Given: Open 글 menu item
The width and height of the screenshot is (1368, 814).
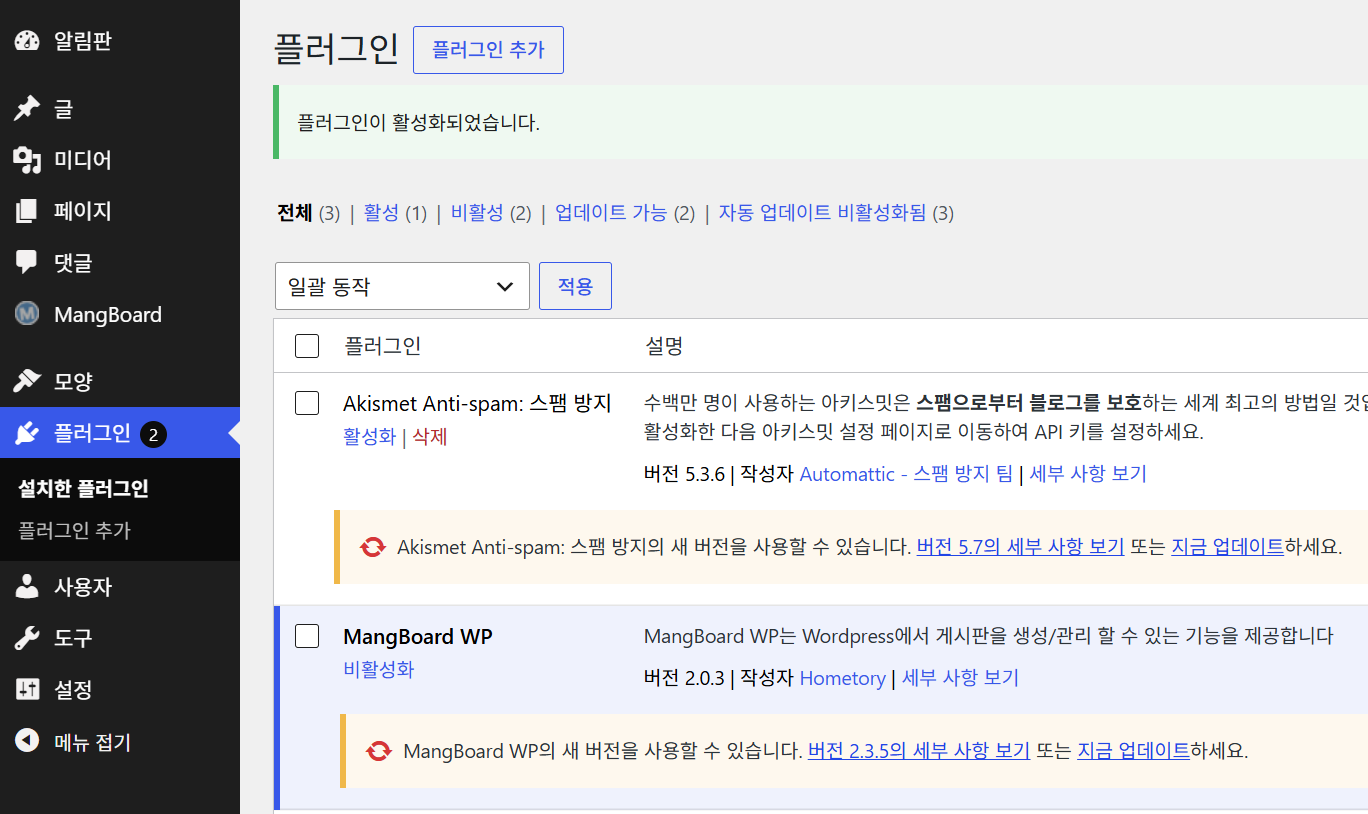Looking at the screenshot, I should (120, 108).
